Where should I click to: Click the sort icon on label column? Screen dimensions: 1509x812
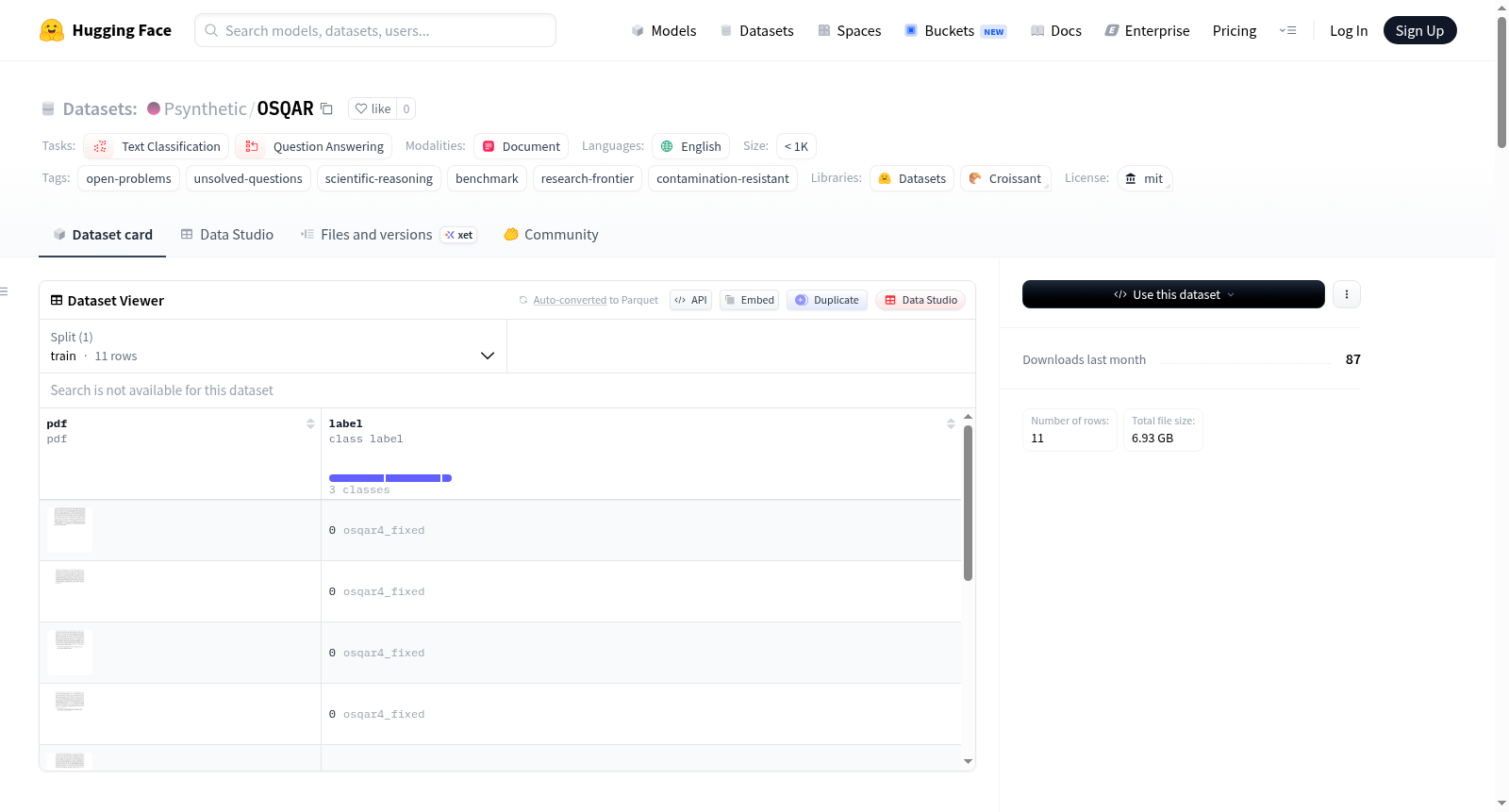(x=951, y=423)
